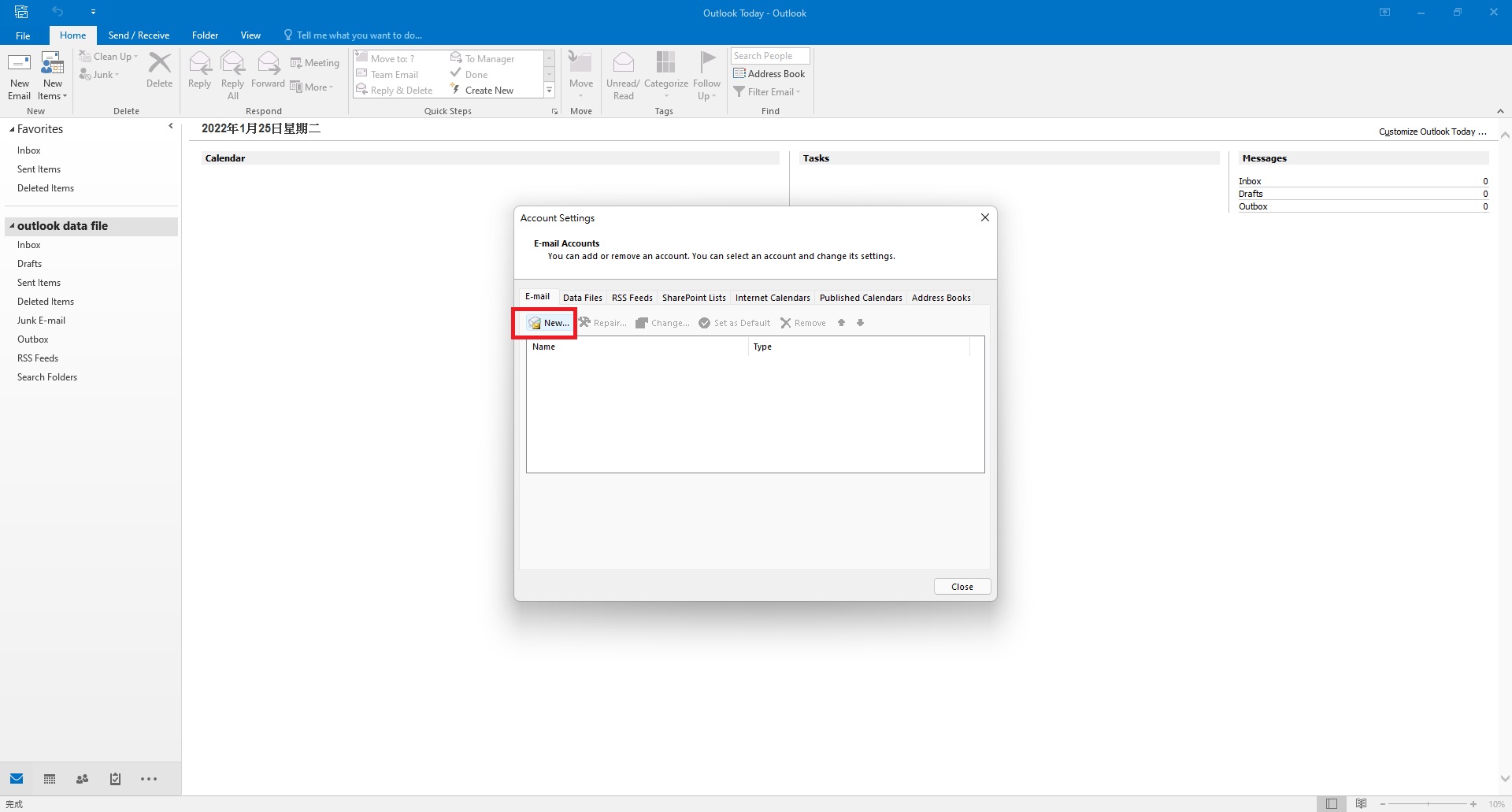The image size is (1512, 812).
Task: Select Sent Items under Favorites
Action: click(x=39, y=169)
